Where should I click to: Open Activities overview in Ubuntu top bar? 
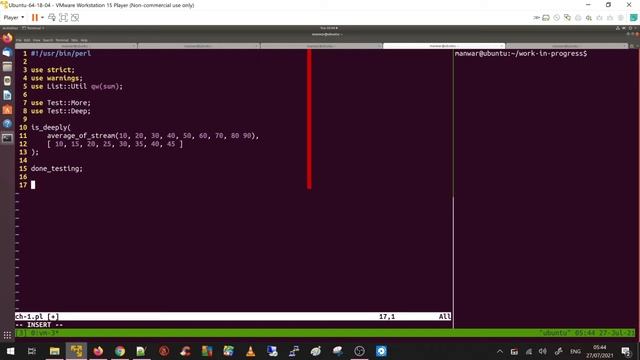pos(10,28)
